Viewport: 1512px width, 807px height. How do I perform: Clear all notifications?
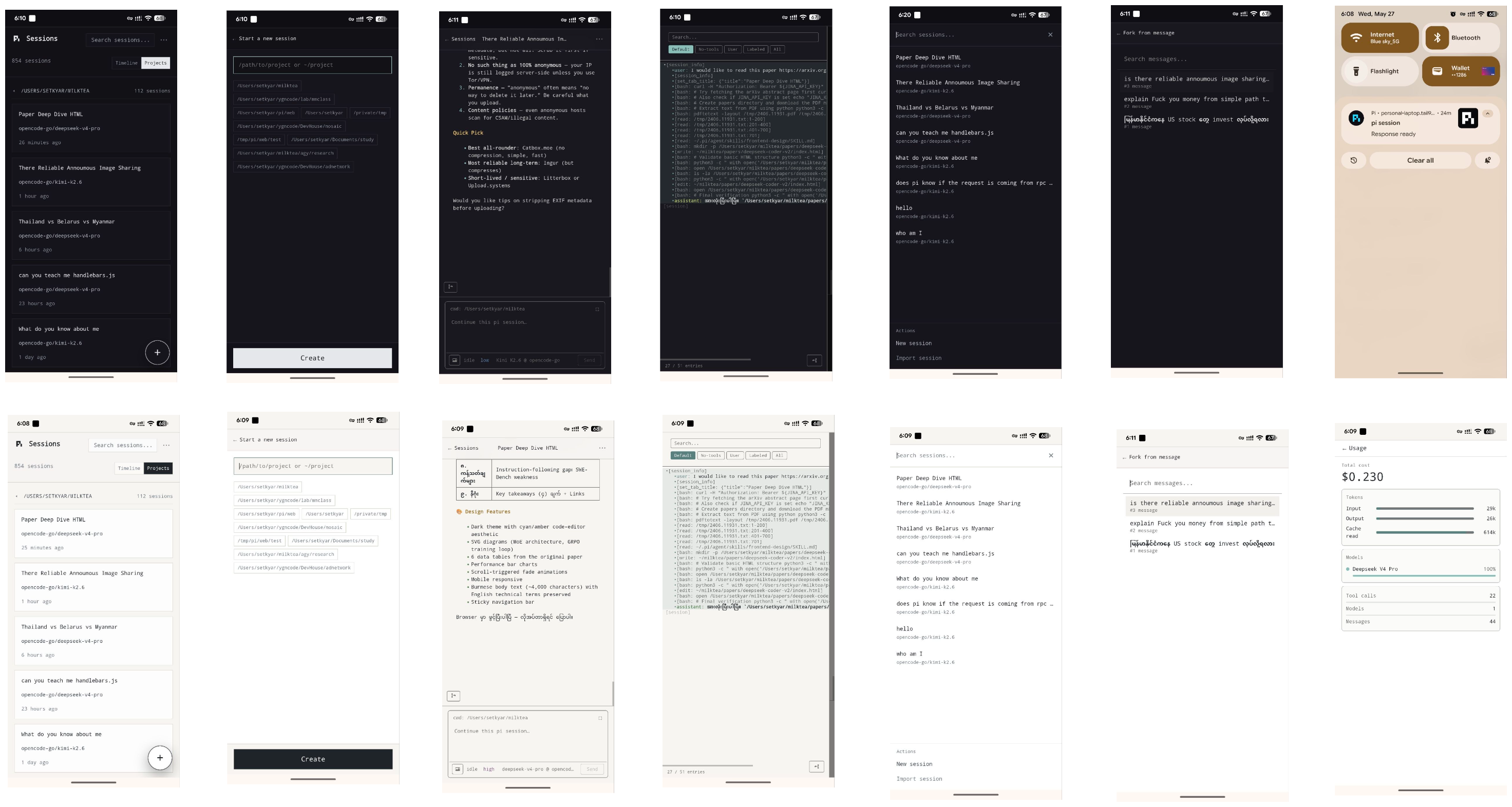pyautogui.click(x=1421, y=160)
